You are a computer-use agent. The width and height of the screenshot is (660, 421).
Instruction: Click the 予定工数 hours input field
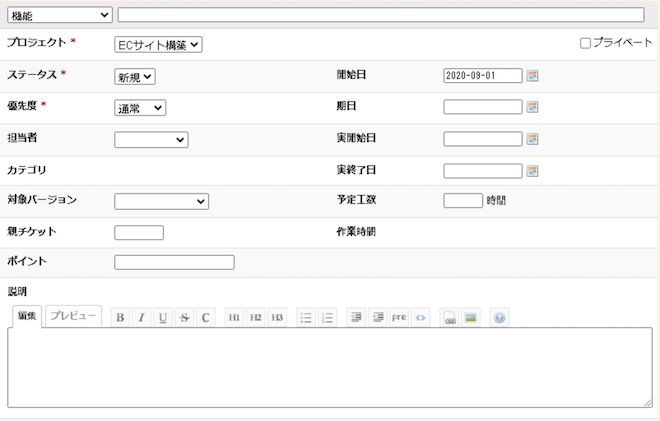pyautogui.click(x=463, y=200)
